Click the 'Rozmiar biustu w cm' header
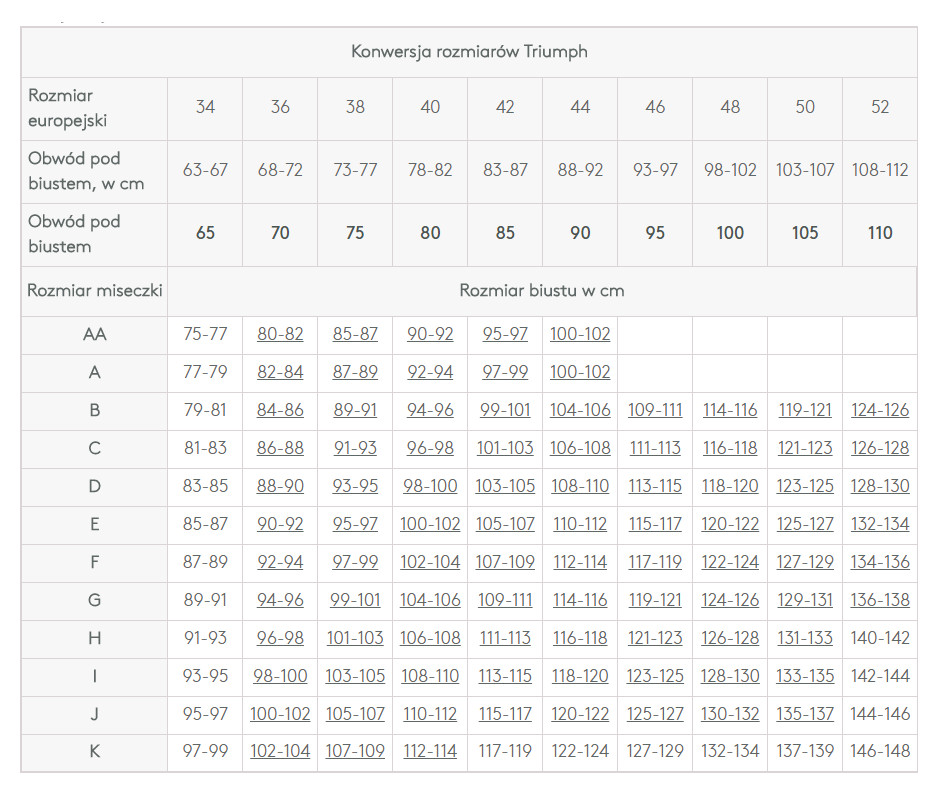 541,291
